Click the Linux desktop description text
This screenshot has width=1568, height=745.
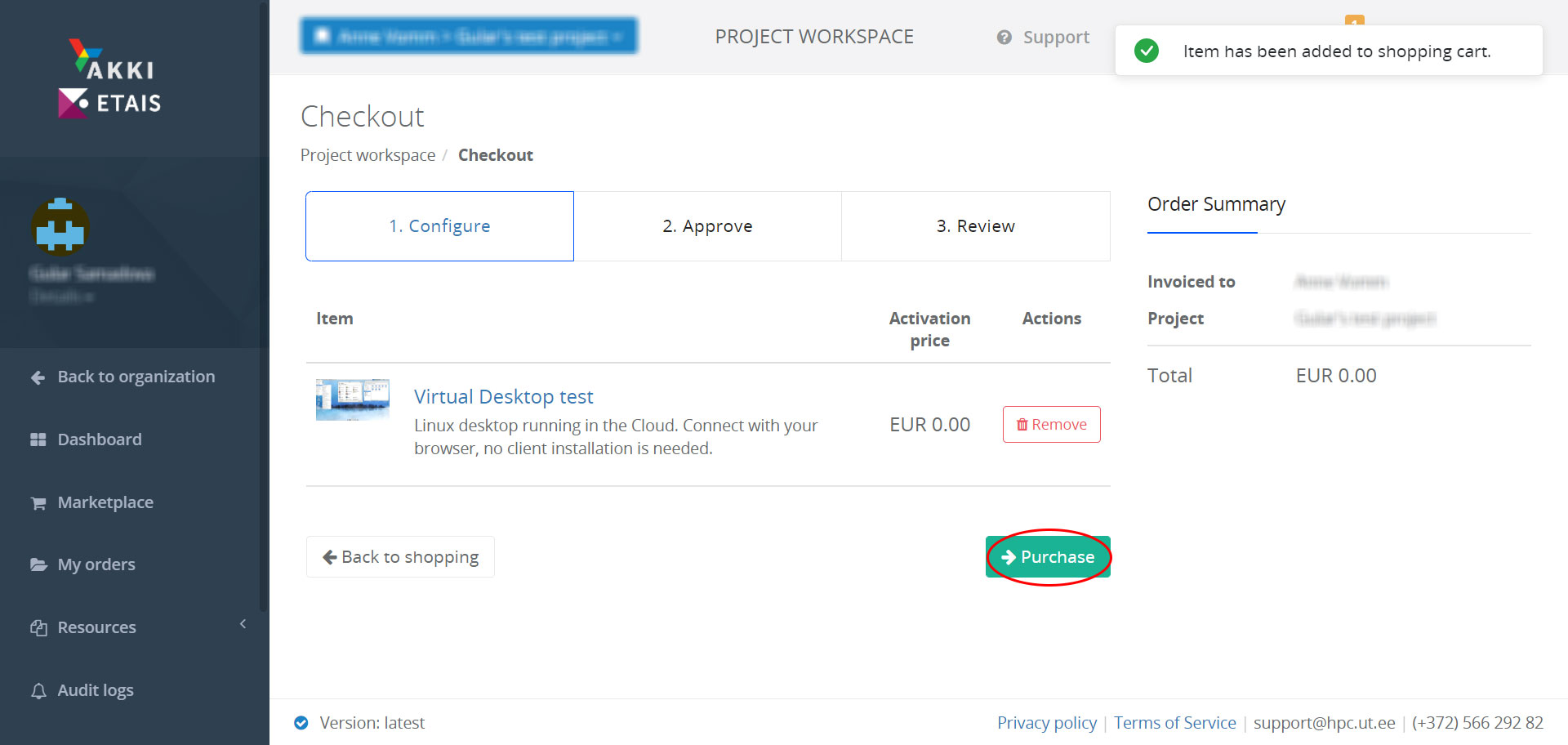[x=616, y=437]
